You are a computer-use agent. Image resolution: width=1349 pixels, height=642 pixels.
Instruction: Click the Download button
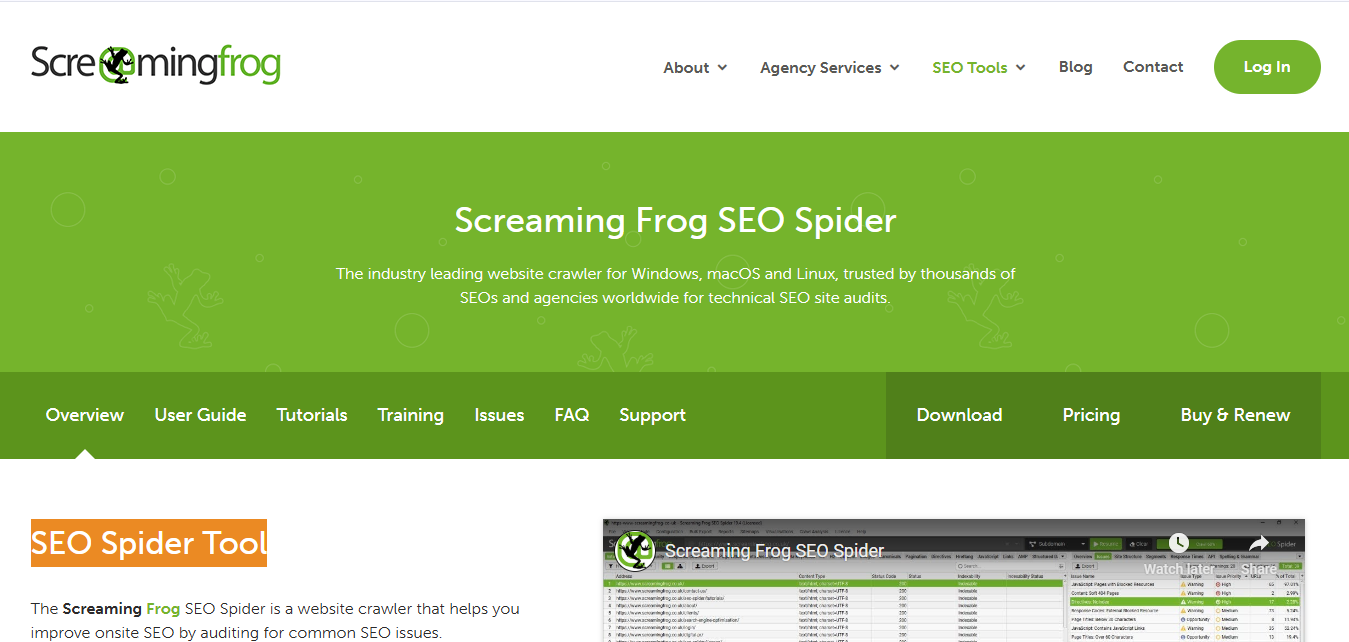pos(959,415)
